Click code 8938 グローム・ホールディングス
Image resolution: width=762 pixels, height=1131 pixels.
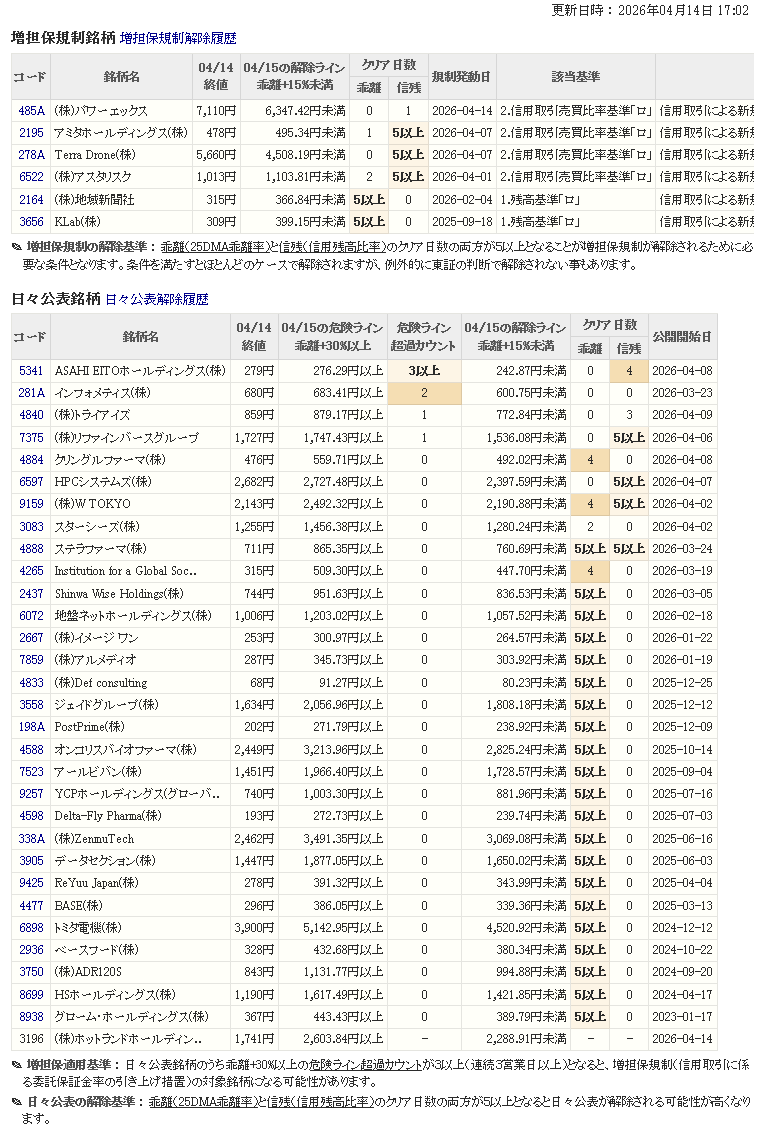(x=31, y=1017)
